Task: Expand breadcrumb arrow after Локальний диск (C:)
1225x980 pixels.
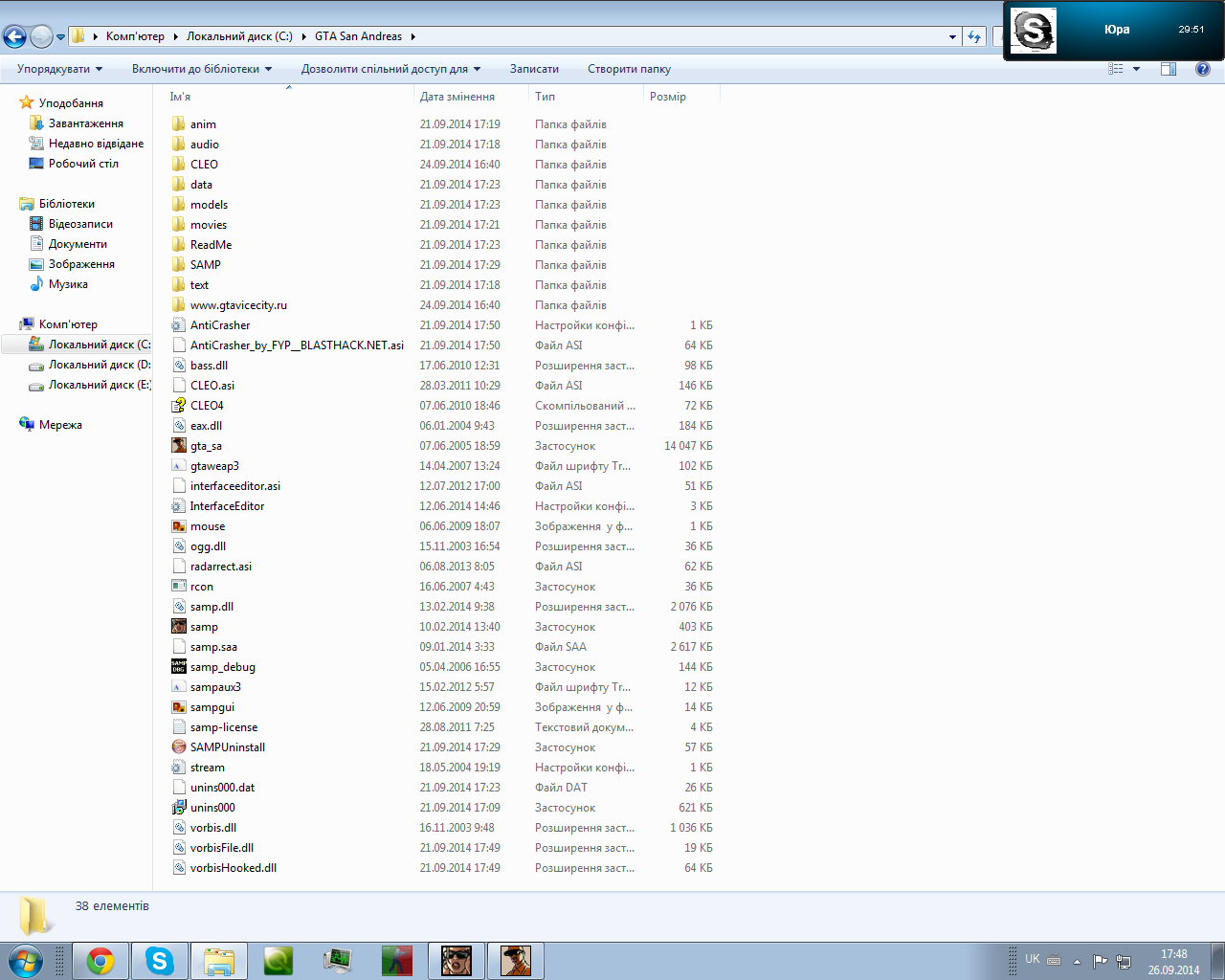Action: [304, 36]
